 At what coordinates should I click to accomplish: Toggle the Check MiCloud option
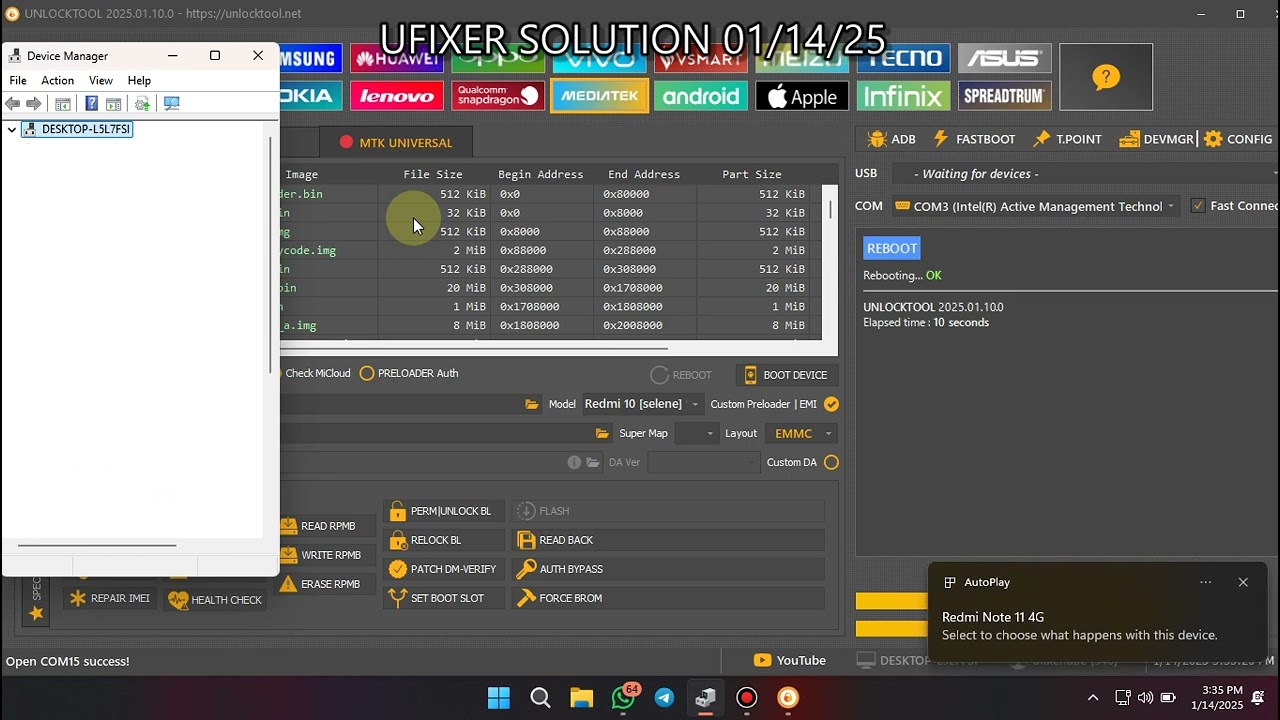(x=317, y=373)
